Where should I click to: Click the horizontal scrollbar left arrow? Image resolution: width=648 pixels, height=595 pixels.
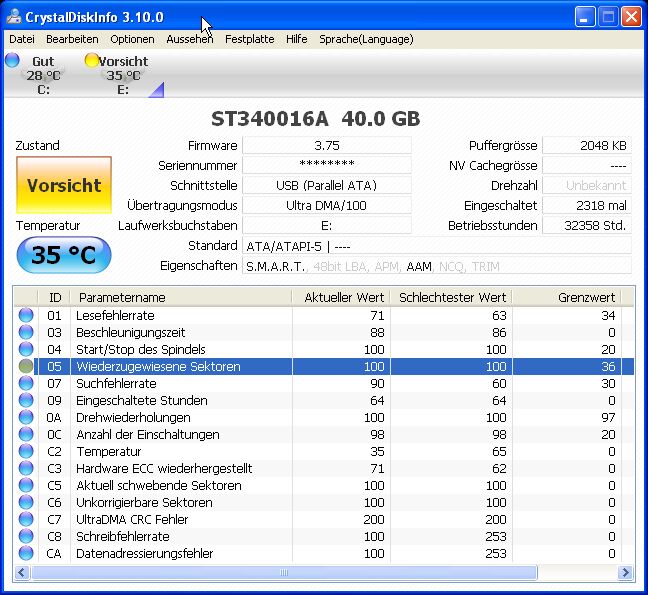22,573
